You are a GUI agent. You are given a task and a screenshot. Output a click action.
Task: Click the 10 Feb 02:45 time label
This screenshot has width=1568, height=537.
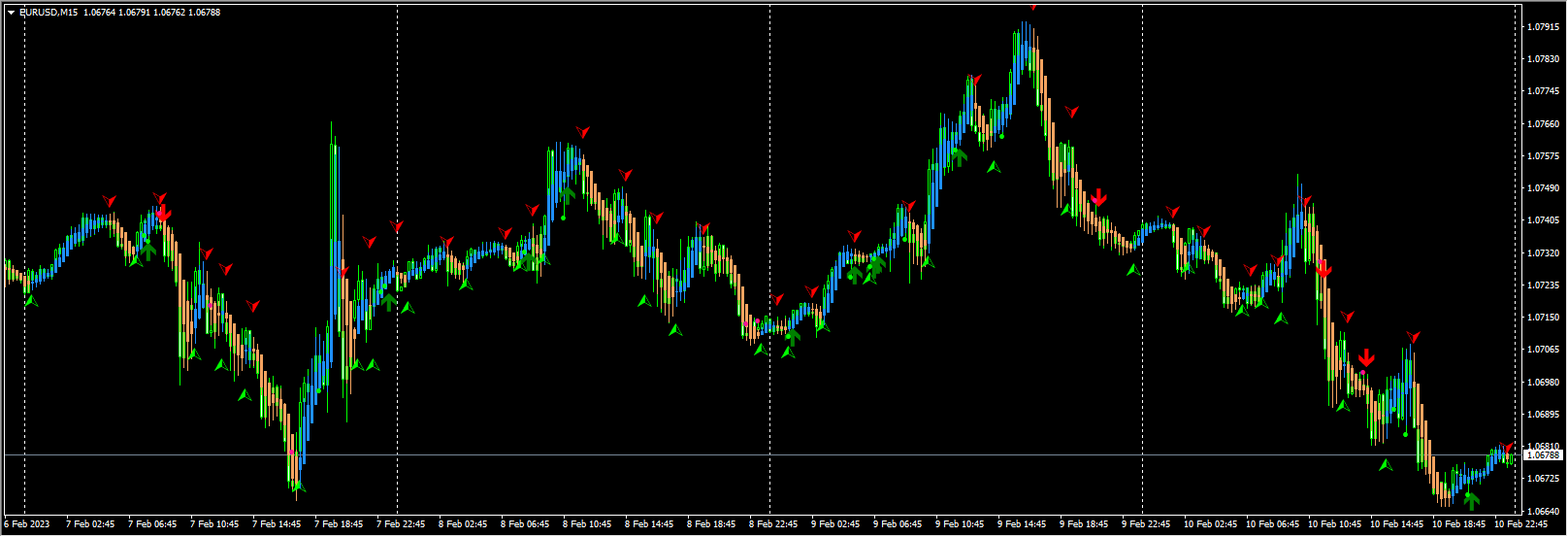[1210, 524]
